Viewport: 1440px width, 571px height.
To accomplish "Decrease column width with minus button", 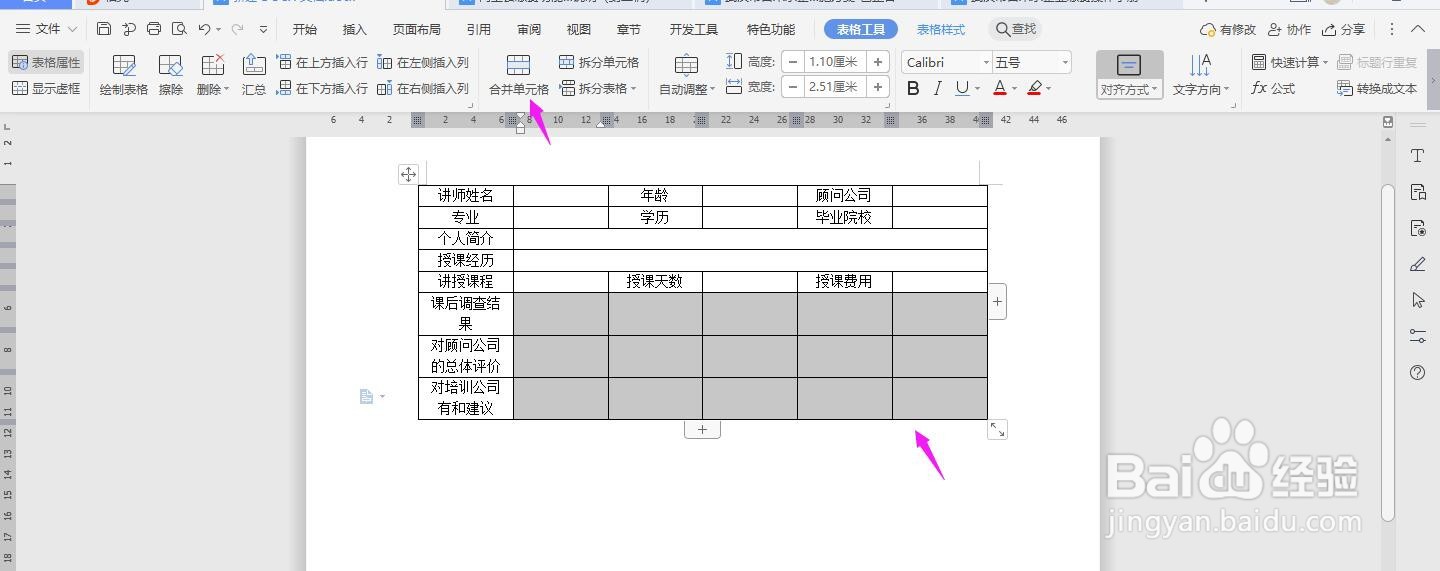I will pyautogui.click(x=793, y=87).
